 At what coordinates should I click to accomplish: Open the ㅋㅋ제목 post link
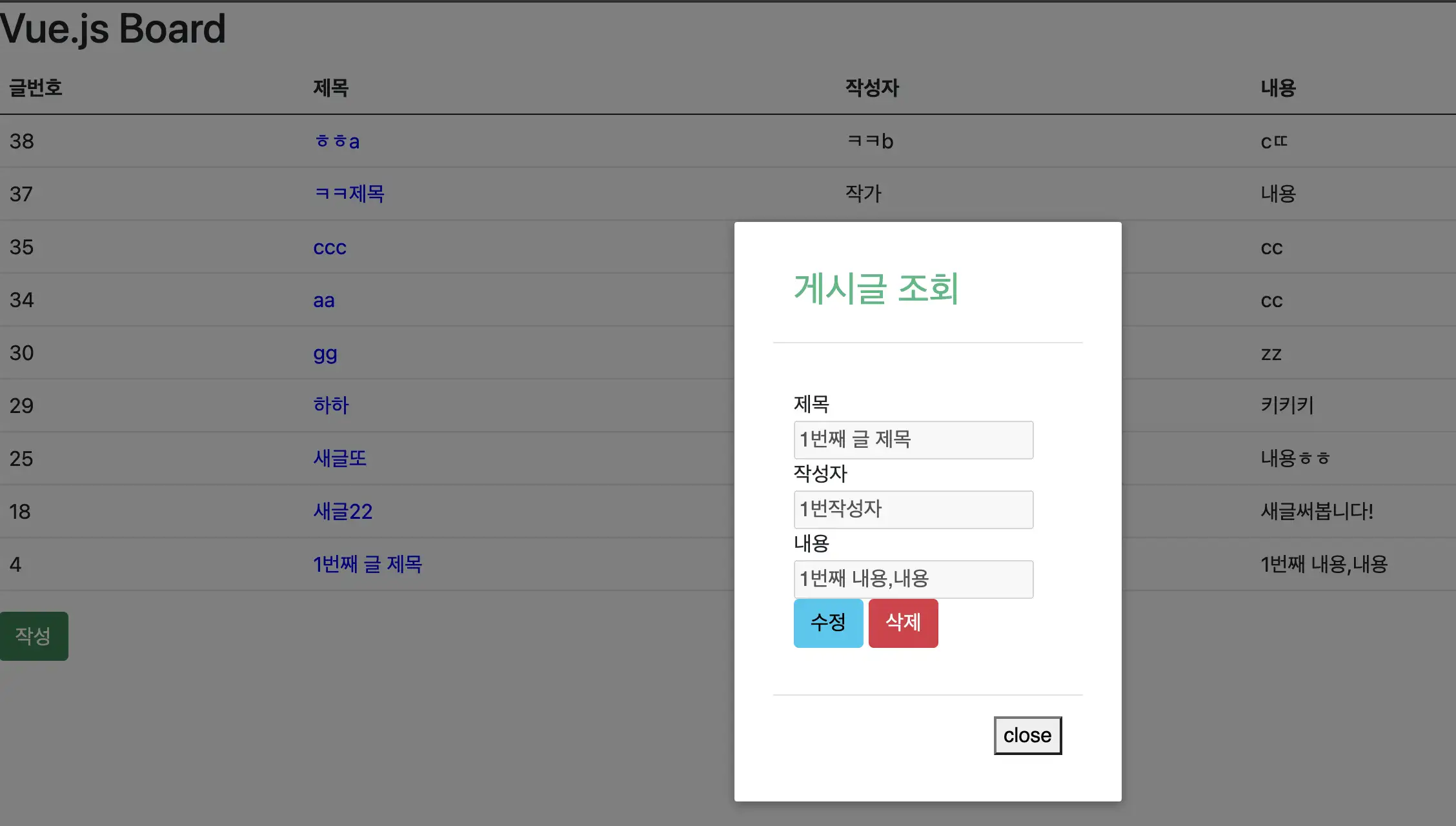coord(349,194)
